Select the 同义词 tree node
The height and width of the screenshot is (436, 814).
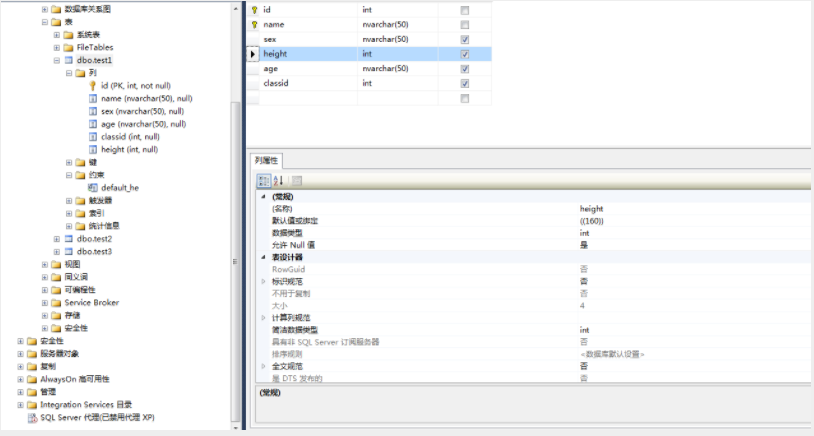[76, 277]
